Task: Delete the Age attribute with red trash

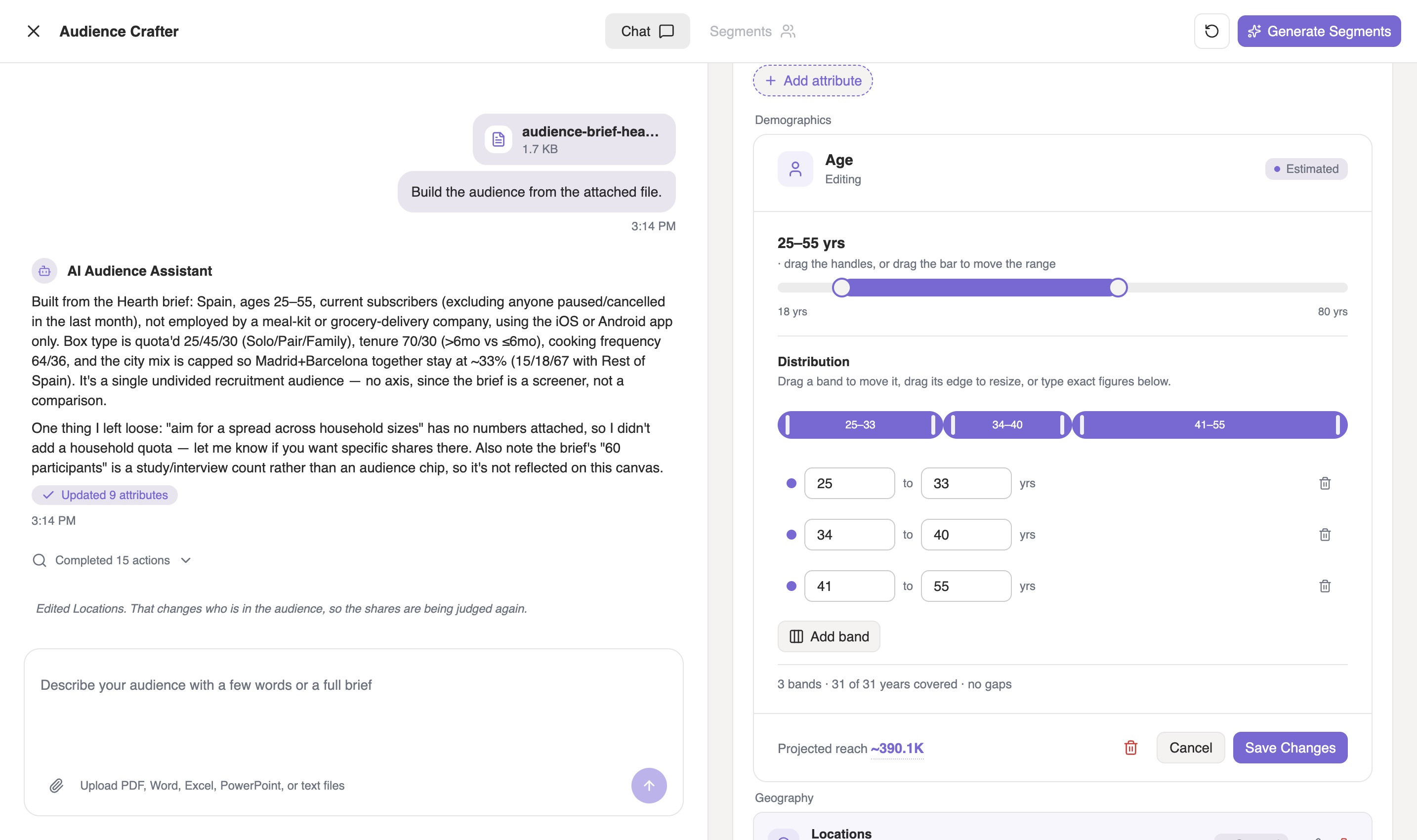Action: (x=1130, y=748)
